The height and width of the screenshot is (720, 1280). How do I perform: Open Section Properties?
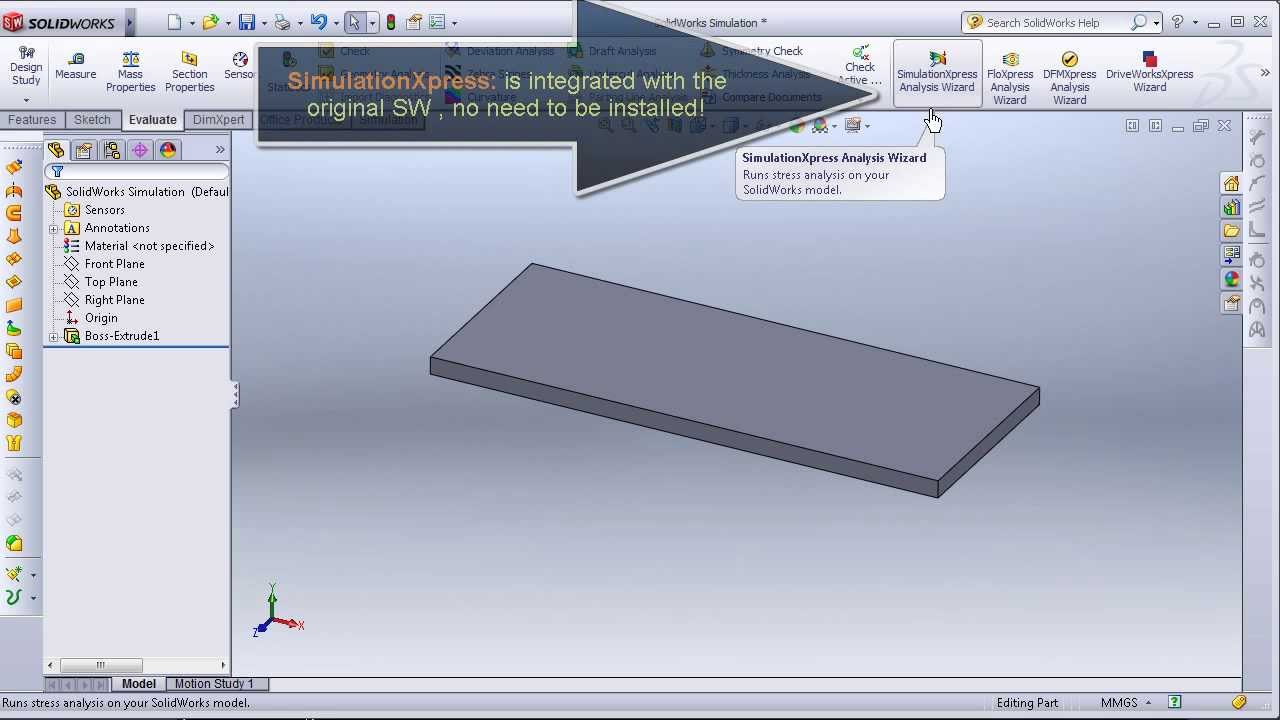click(189, 72)
